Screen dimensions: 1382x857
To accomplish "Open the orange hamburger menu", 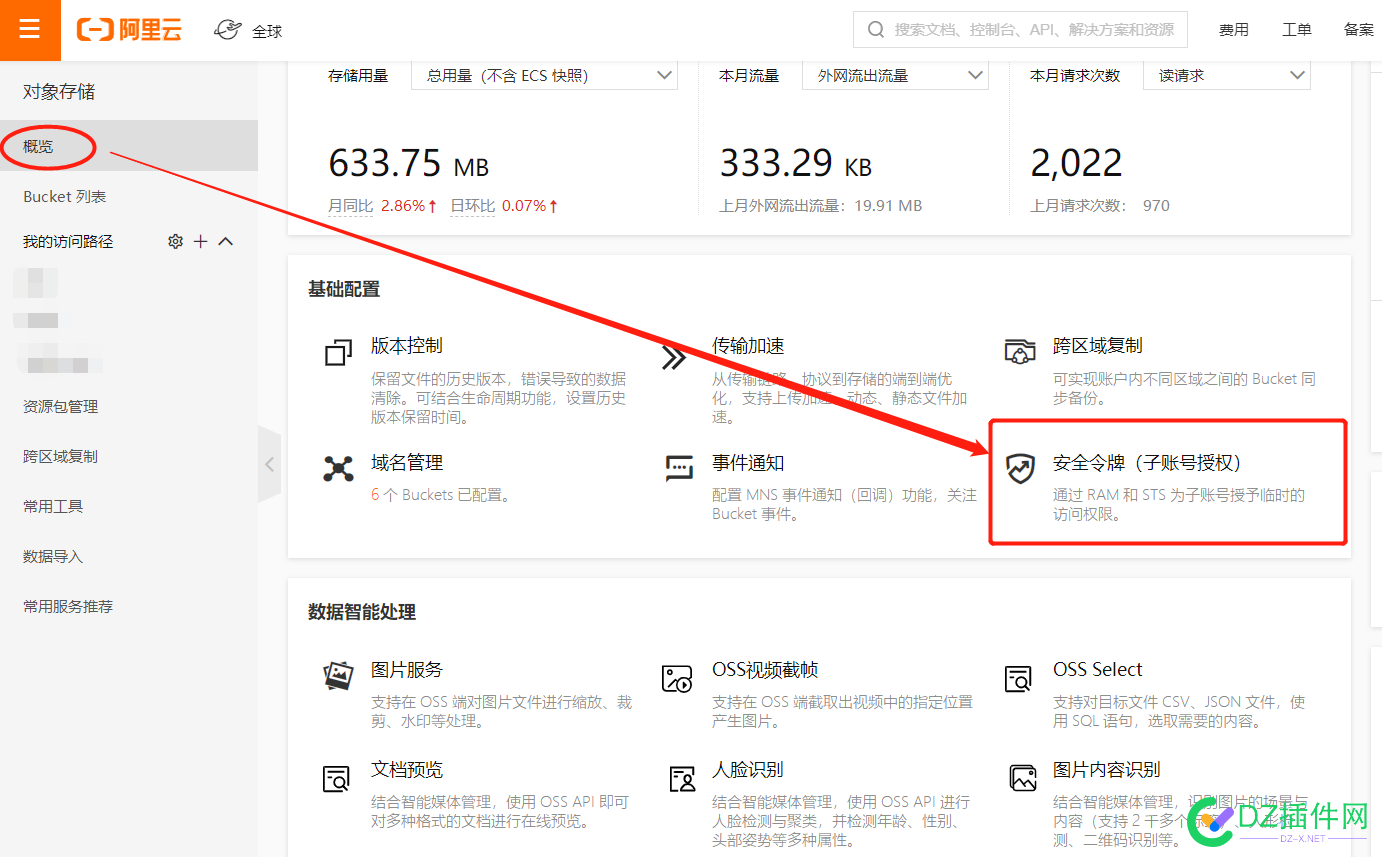I will (x=30, y=30).
